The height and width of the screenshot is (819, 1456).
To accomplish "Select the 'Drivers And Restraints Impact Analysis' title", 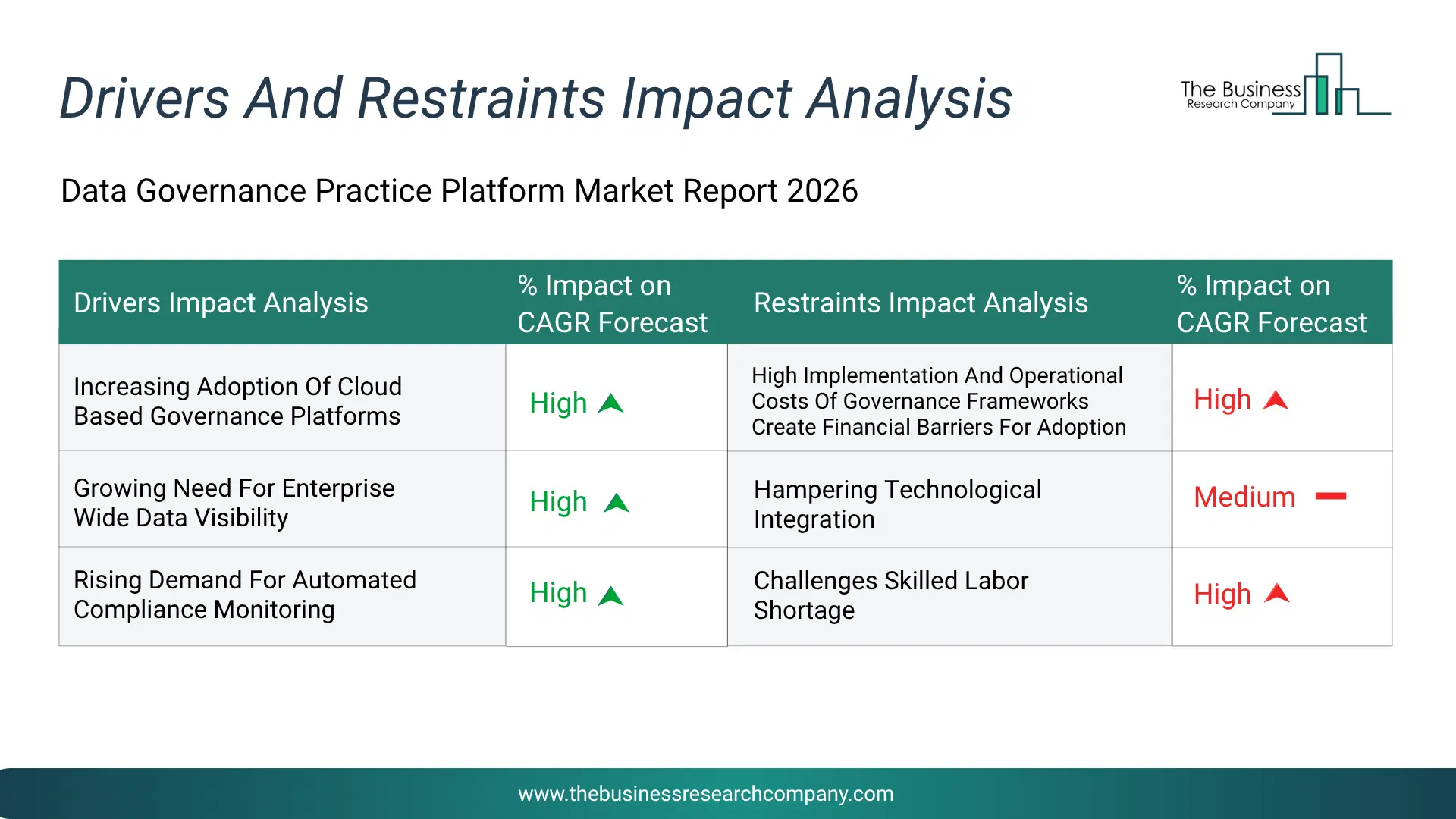I will [x=536, y=99].
